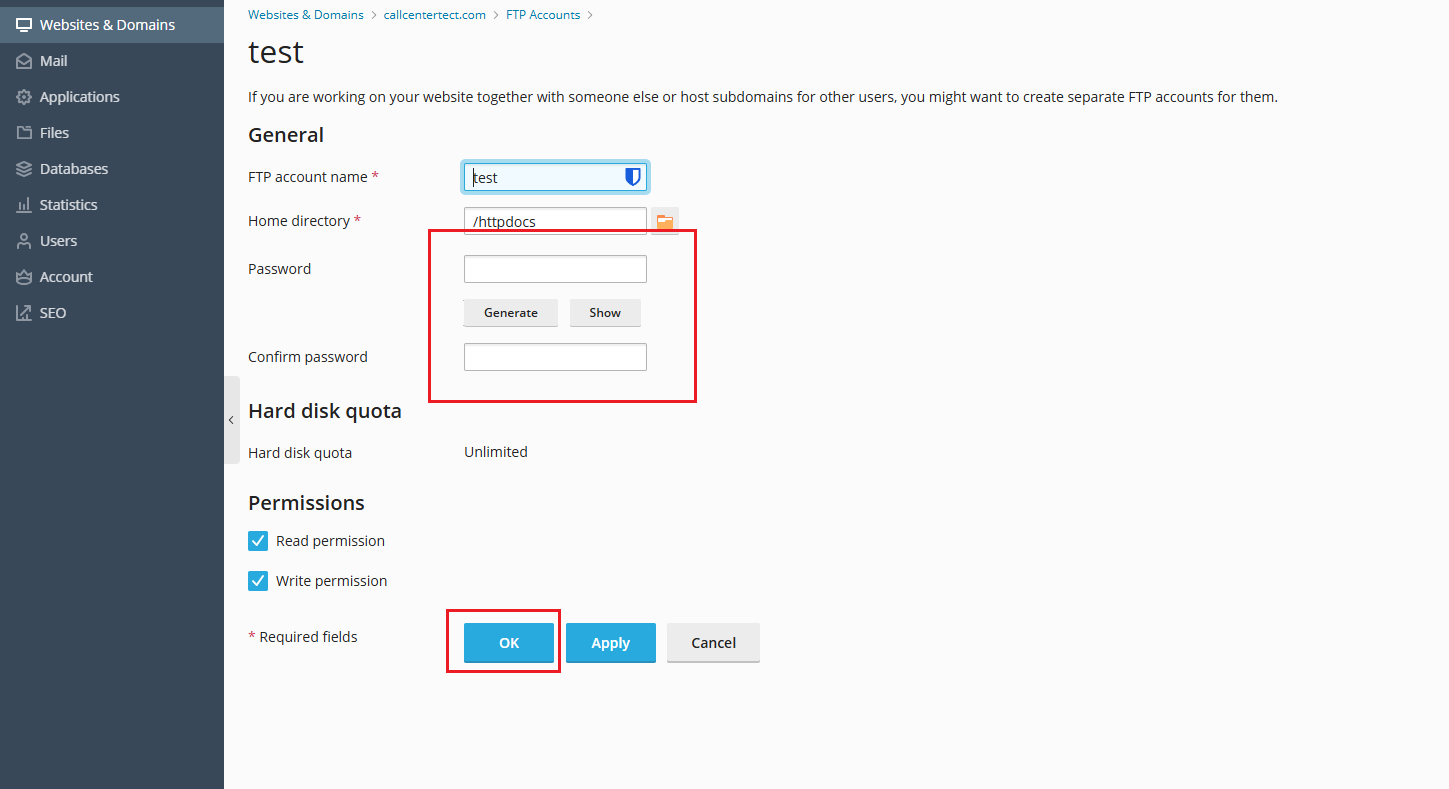
Task: Uncheck the Read permission checkbox
Action: (258, 541)
